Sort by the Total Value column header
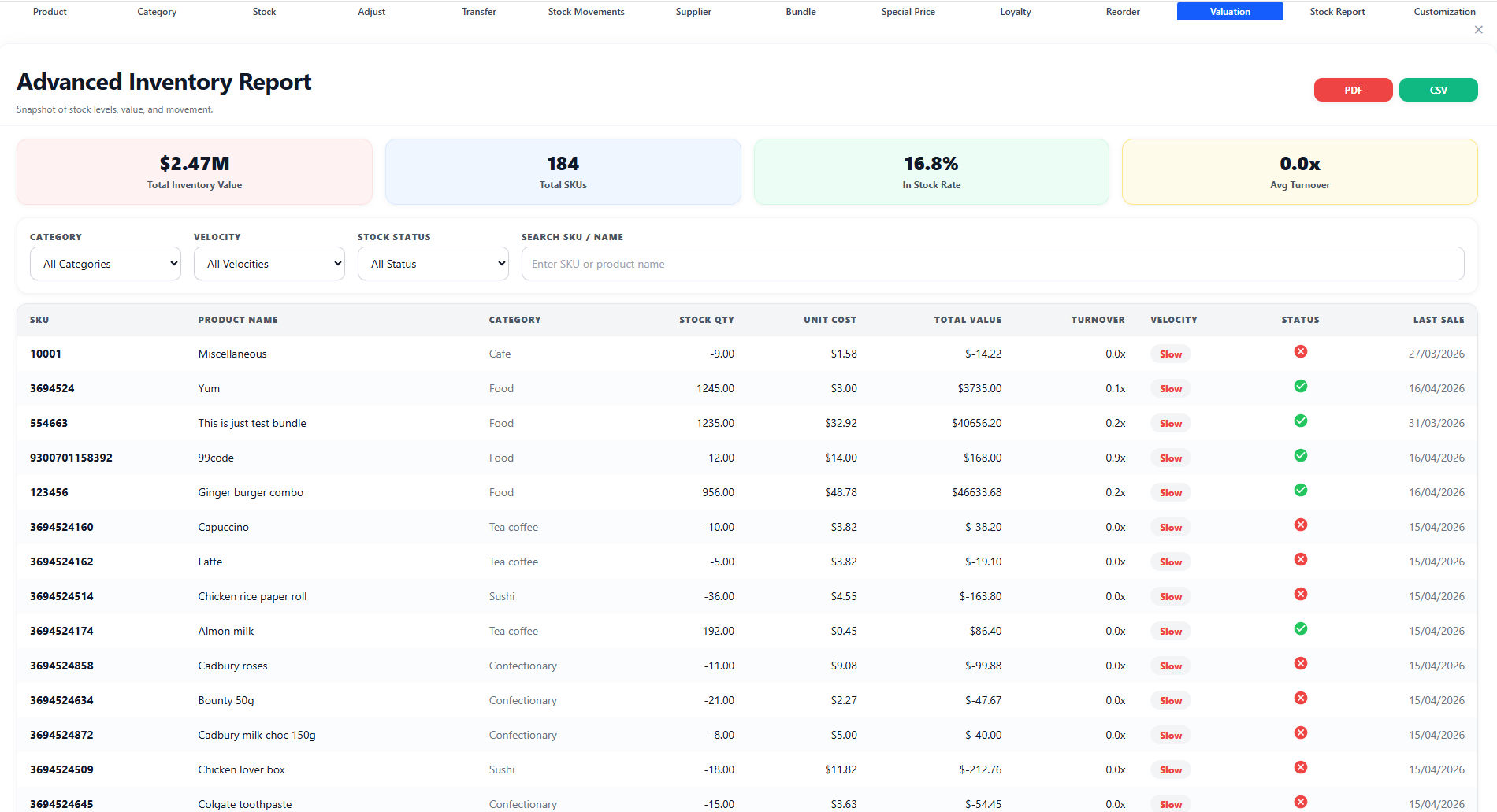 pyautogui.click(x=968, y=320)
